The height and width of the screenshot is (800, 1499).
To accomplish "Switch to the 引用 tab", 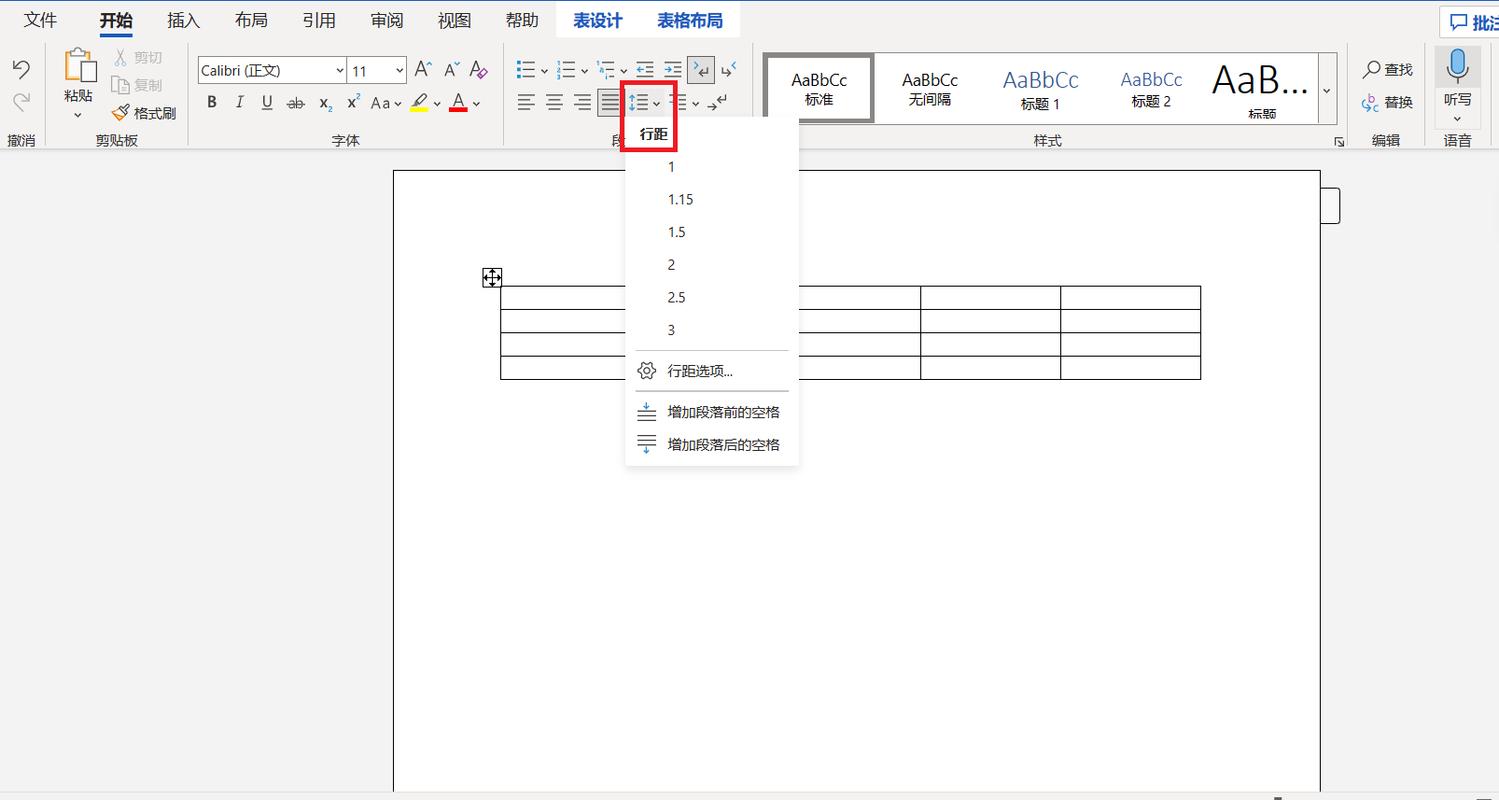I will [319, 20].
